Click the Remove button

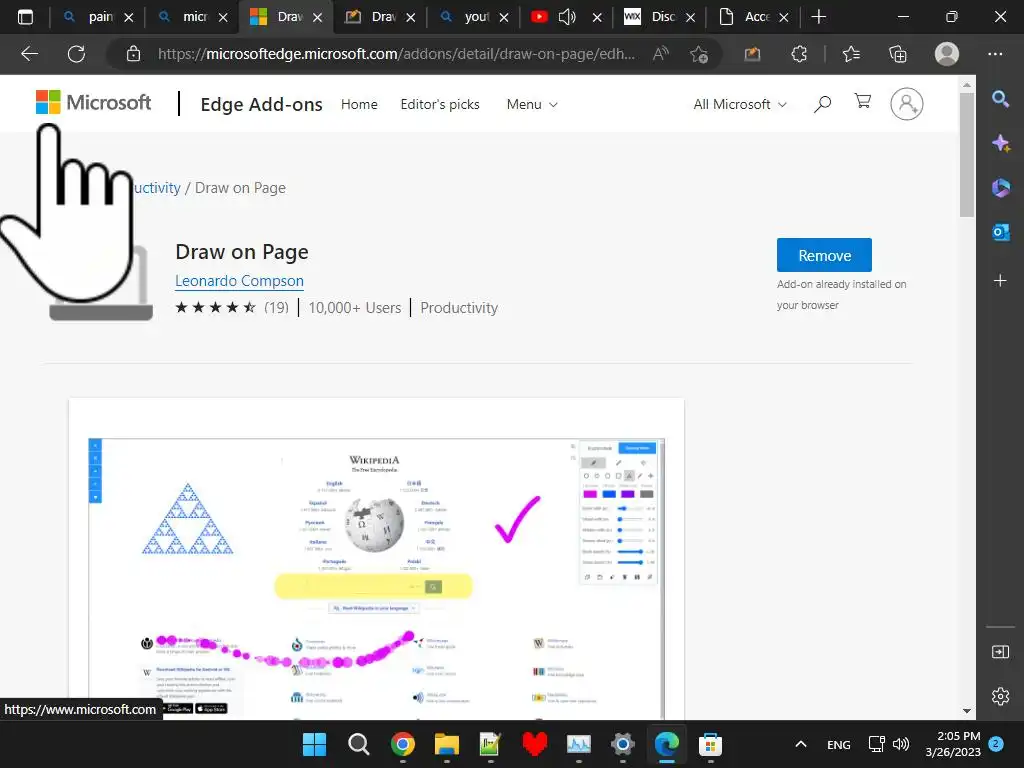click(x=824, y=255)
